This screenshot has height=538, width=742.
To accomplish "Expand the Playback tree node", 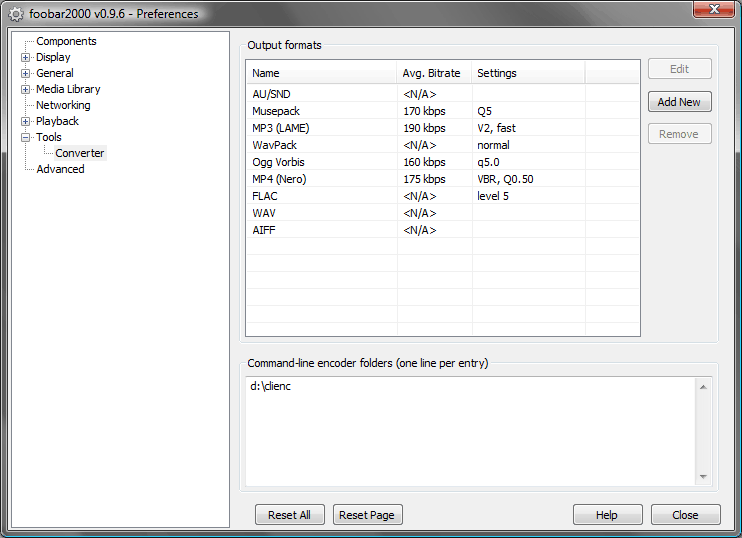I will pyautogui.click(x=26, y=121).
